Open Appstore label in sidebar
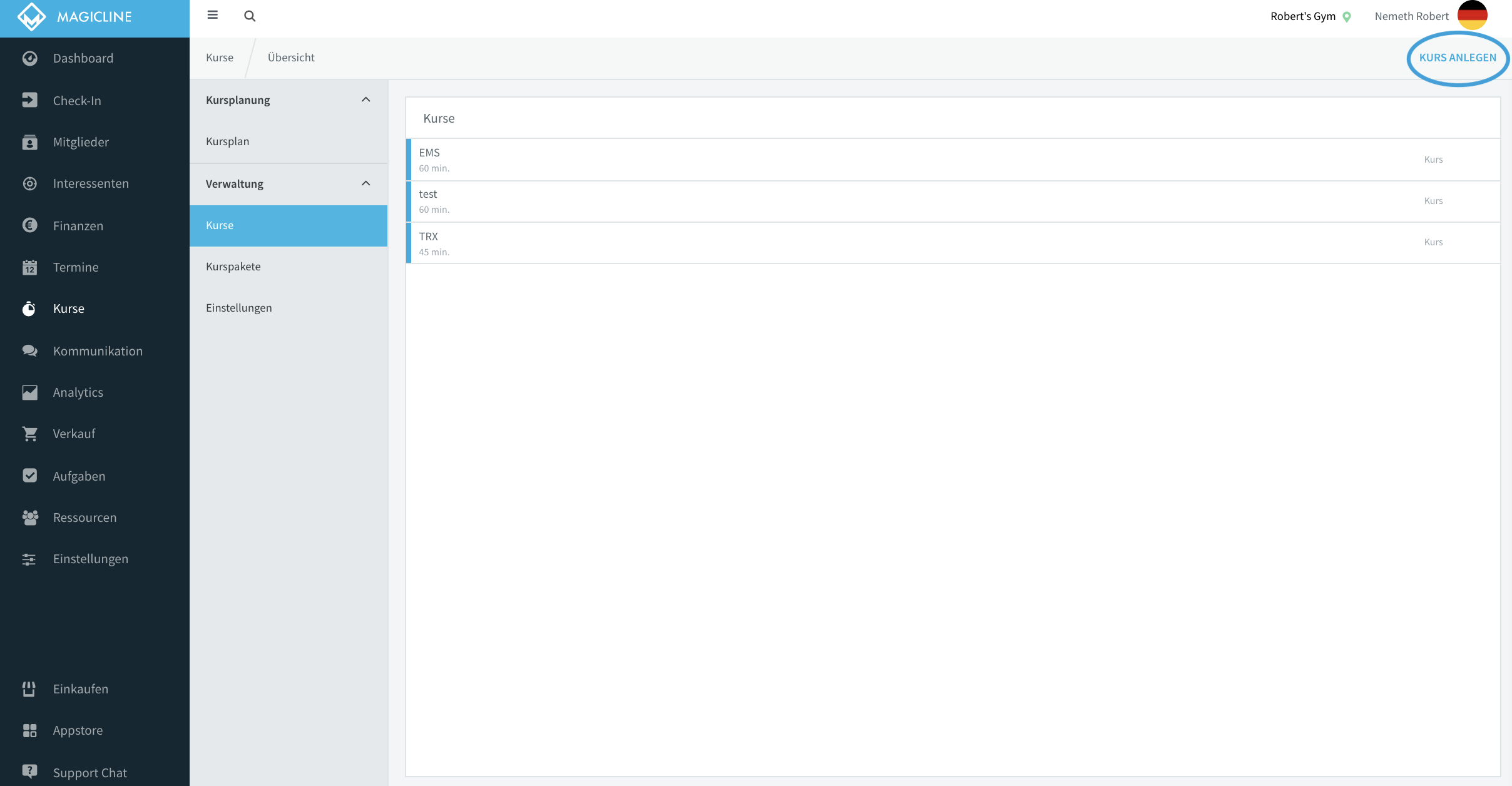This screenshot has height=786, width=1512. point(78,730)
